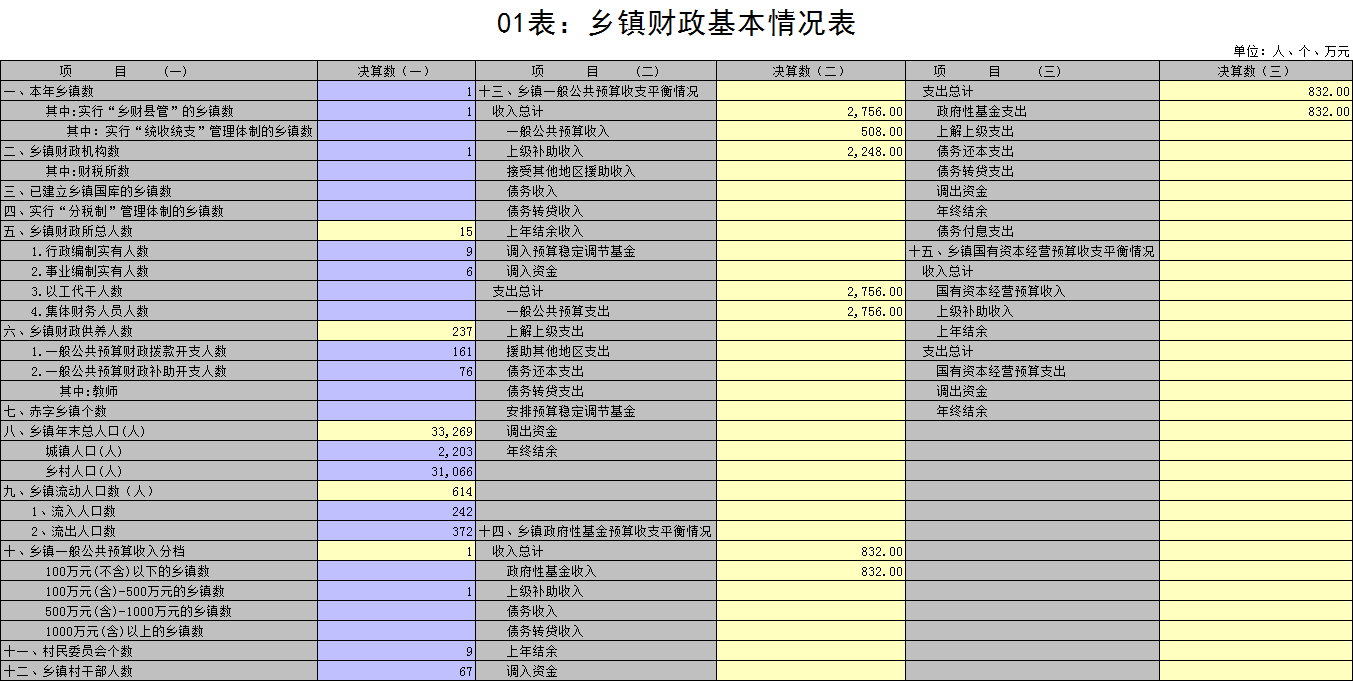Click the 项目（一） column header
Screen dimensions: 1353x681
click(x=159, y=71)
